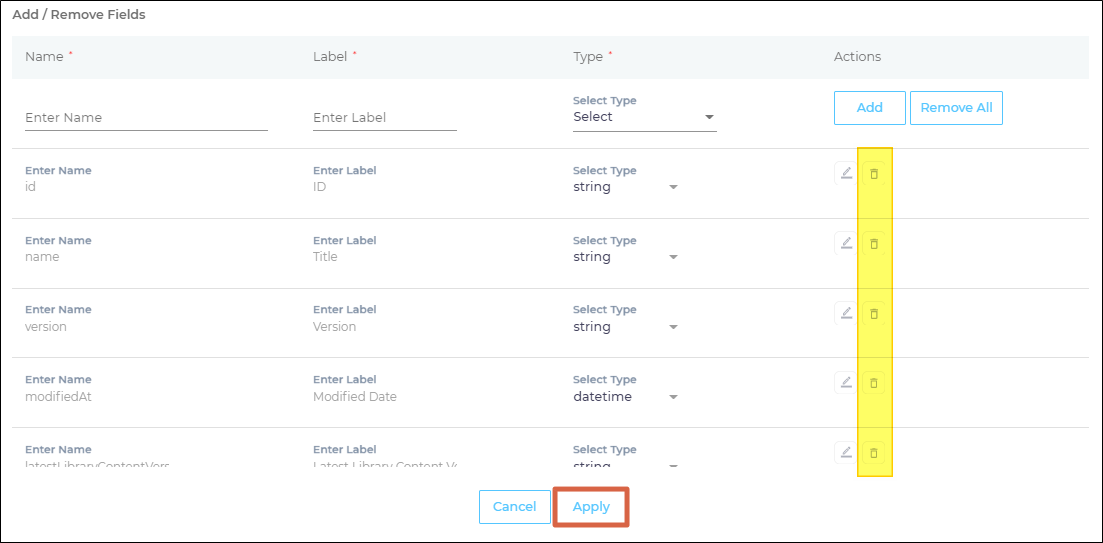Expand type dropdown for the id row
This screenshot has height=543, width=1103.
coord(625,187)
